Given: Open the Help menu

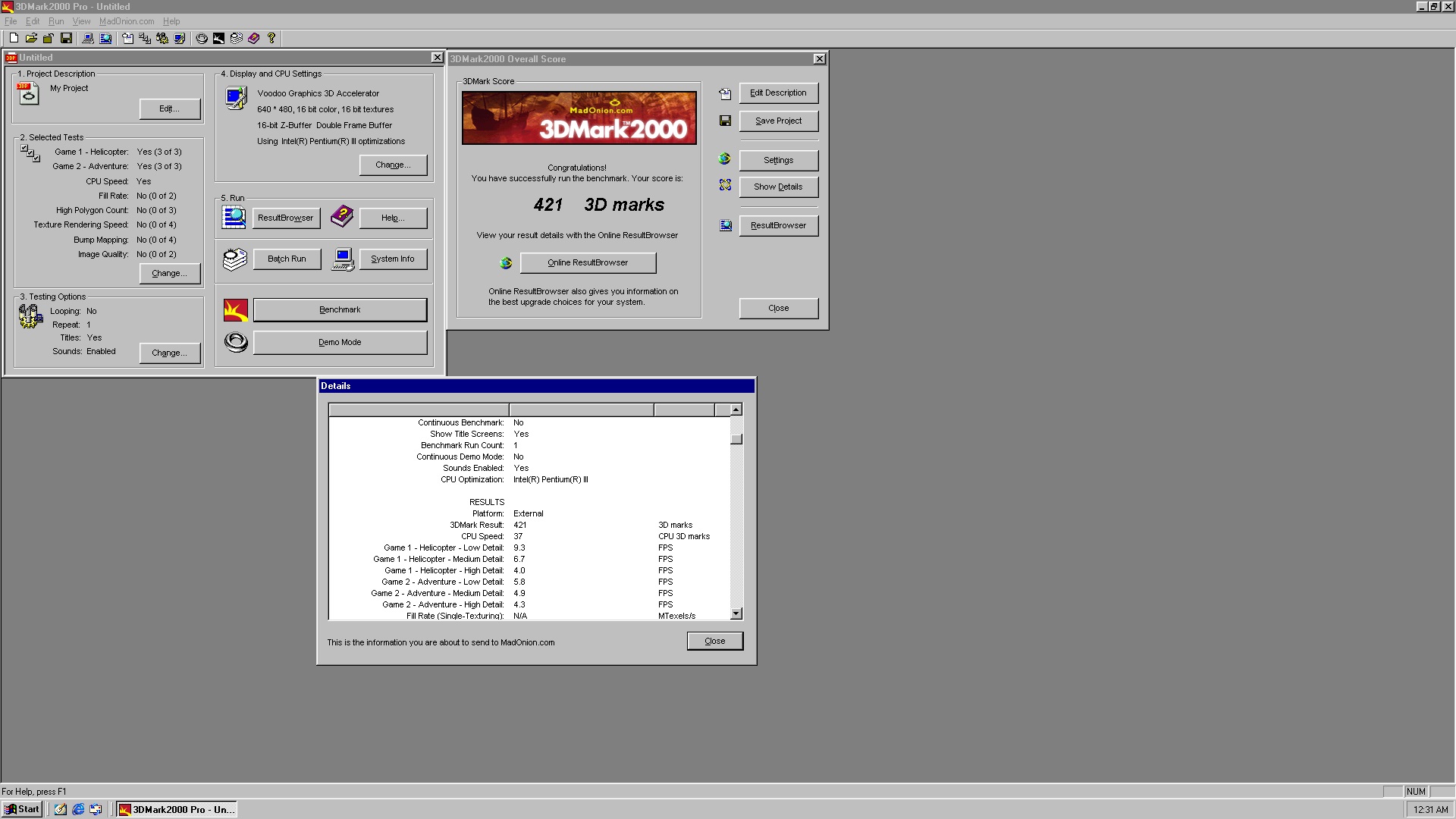Looking at the screenshot, I should (x=171, y=21).
